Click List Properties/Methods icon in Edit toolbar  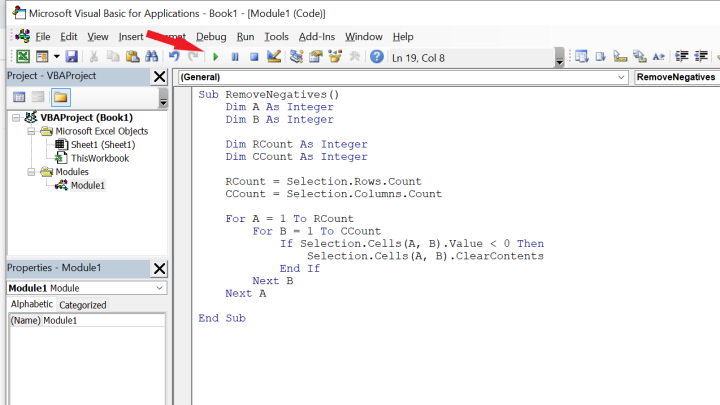coord(582,56)
